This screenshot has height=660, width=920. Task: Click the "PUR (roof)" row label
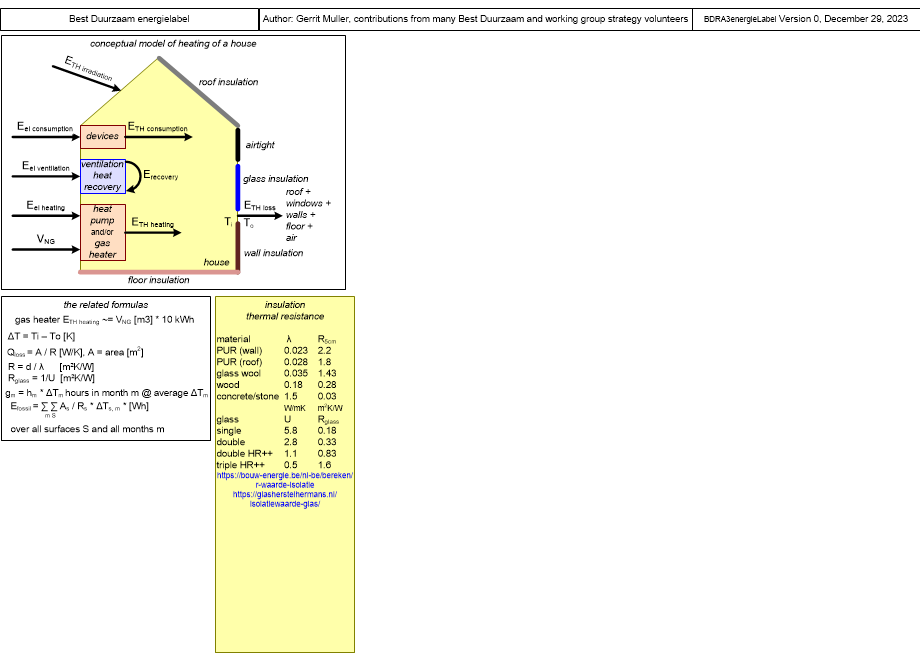pyautogui.click(x=239, y=362)
